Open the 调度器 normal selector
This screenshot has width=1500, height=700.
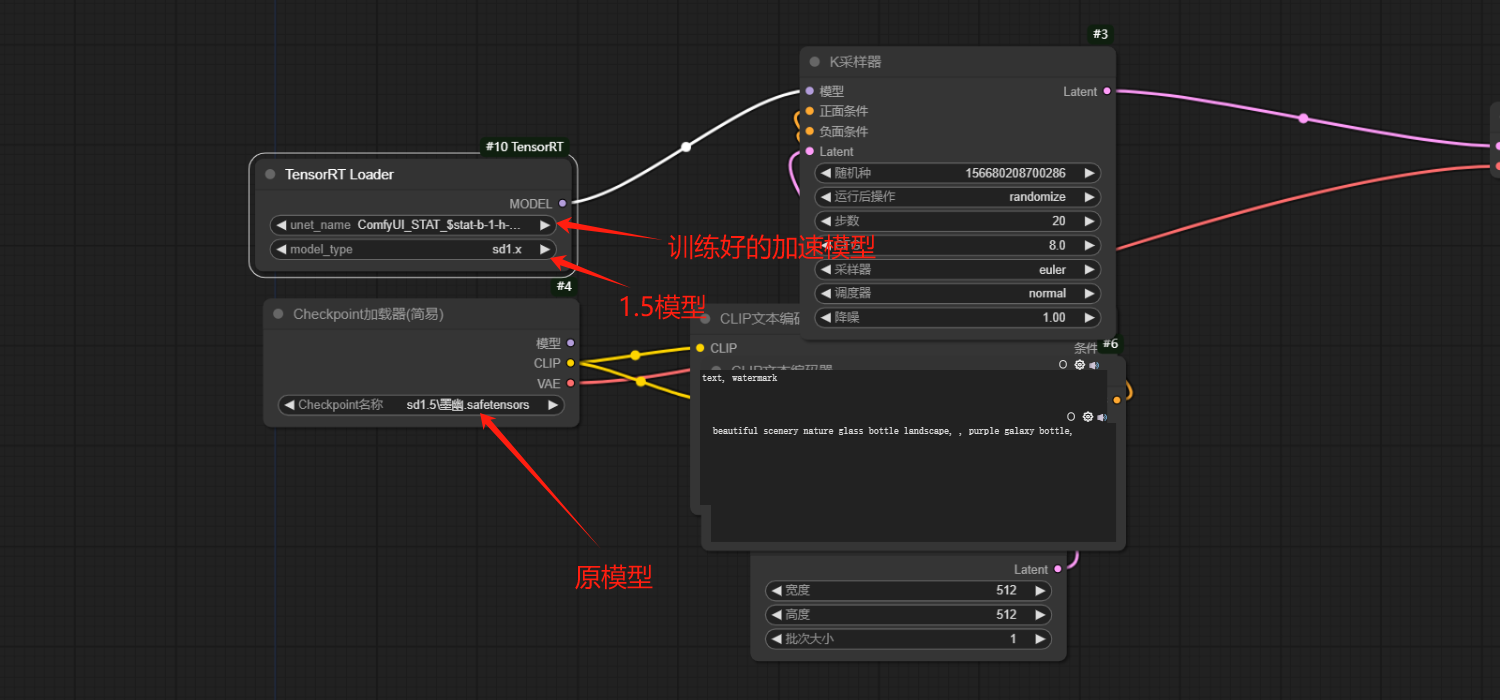click(958, 293)
